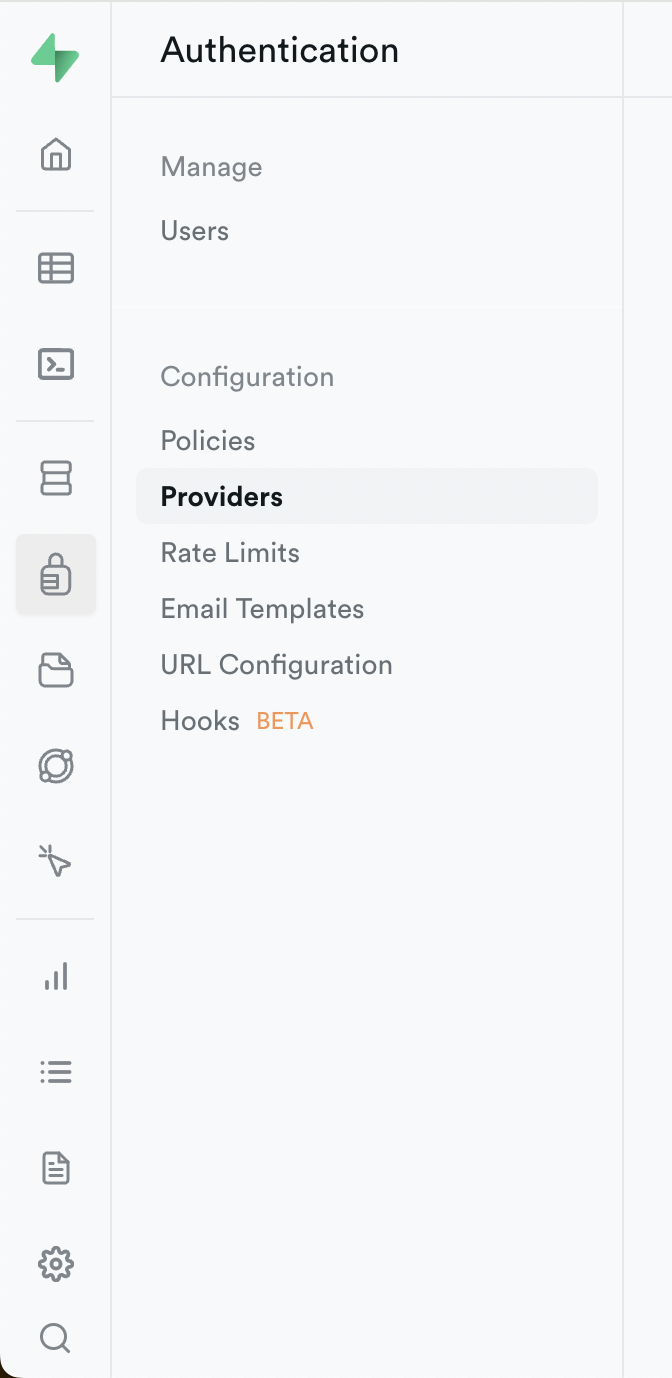Open the Edge Functions globe icon
Image resolution: width=672 pixels, height=1378 pixels.
[56, 766]
